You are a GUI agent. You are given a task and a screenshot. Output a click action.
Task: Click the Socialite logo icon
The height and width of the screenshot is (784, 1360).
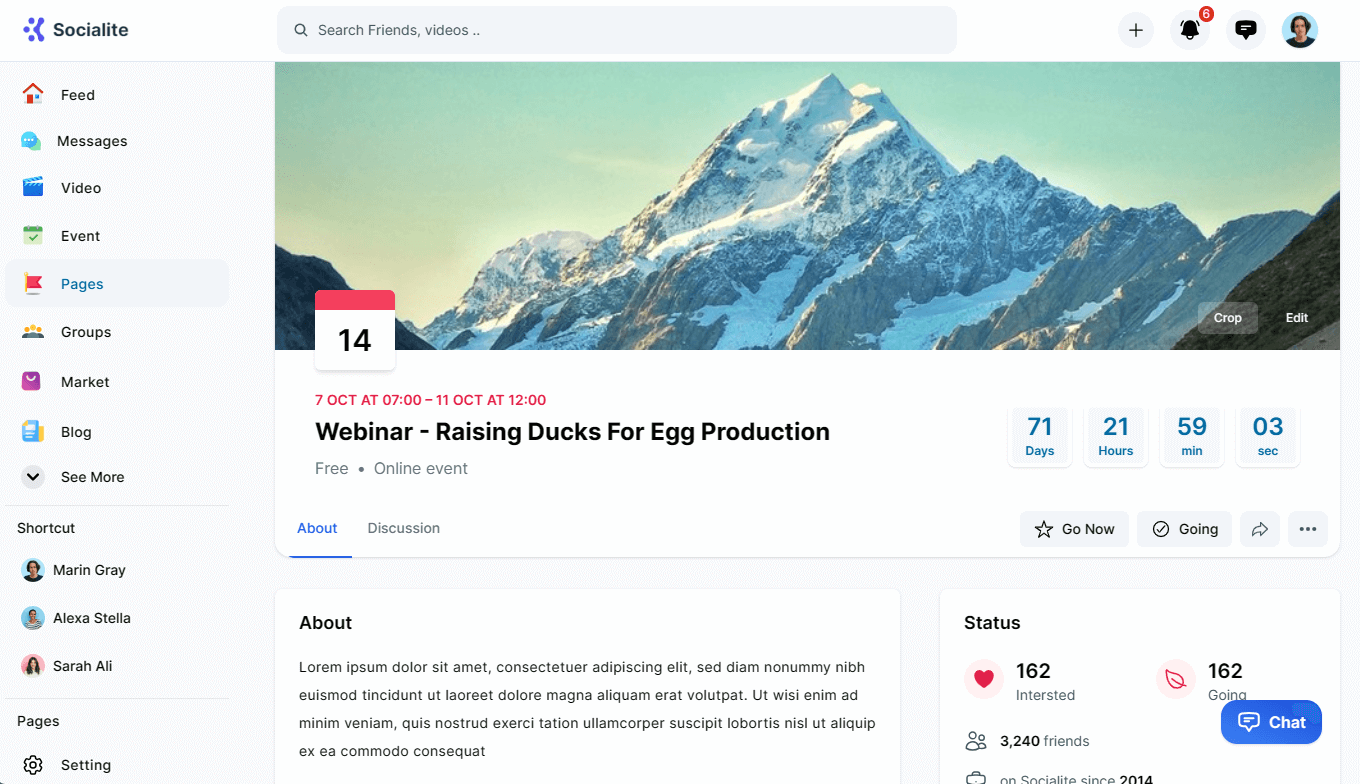(x=34, y=30)
